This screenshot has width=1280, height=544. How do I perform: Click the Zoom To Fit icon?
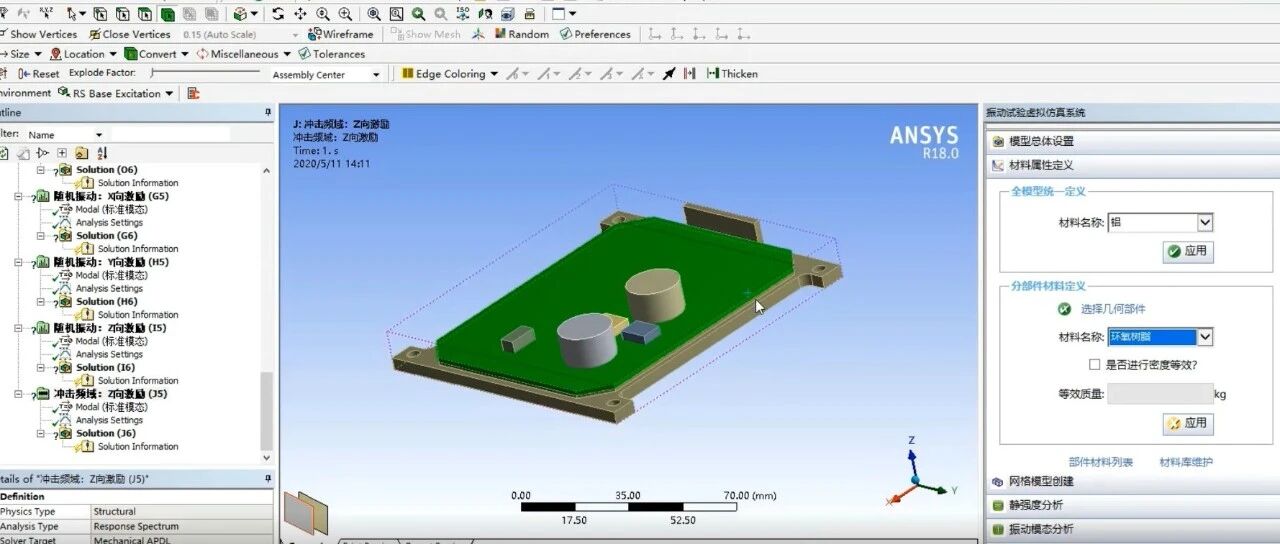(x=374, y=14)
